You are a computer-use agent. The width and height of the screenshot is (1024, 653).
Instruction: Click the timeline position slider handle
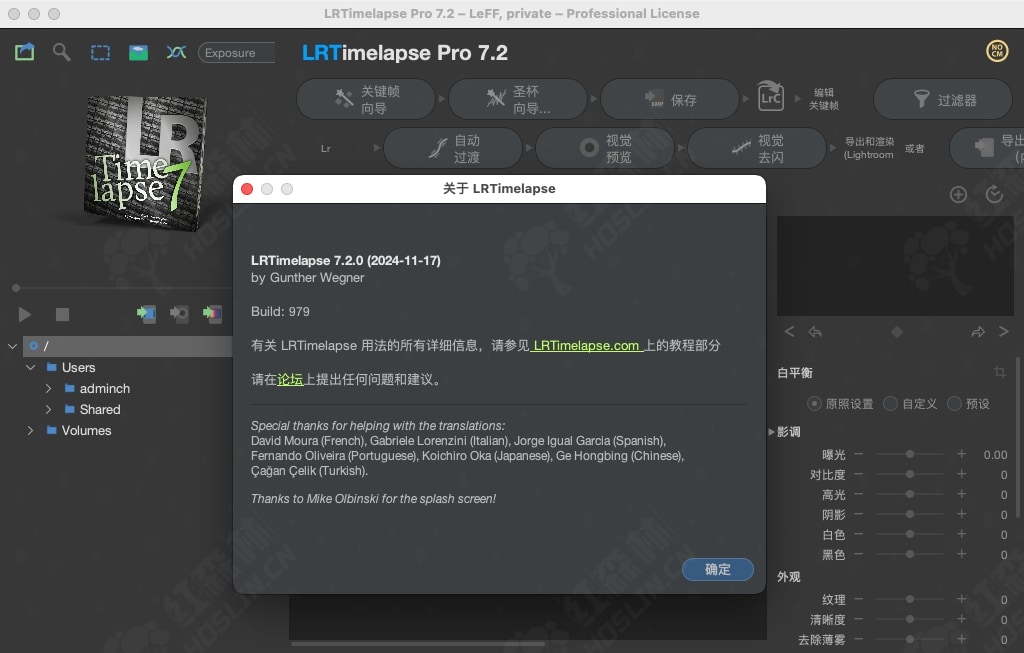click(16, 288)
